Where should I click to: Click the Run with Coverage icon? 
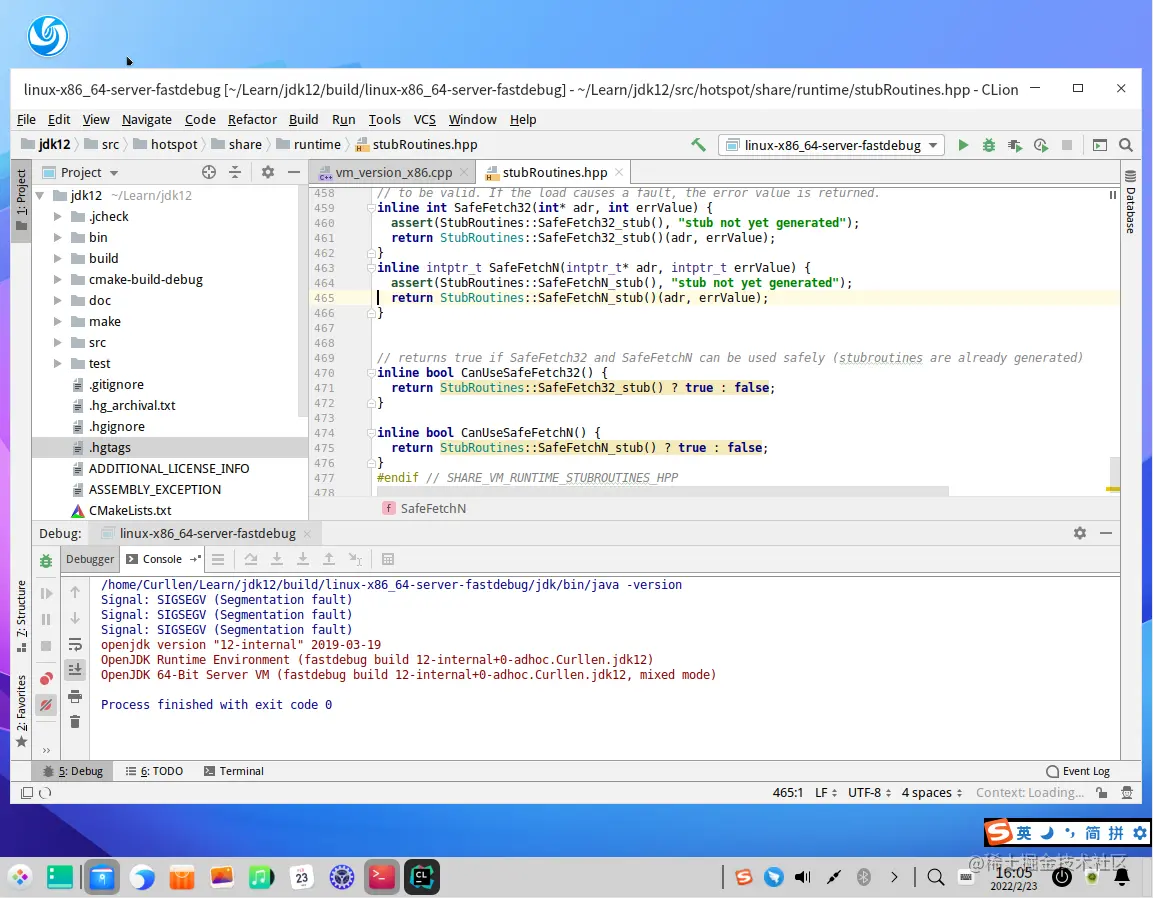click(1015, 145)
